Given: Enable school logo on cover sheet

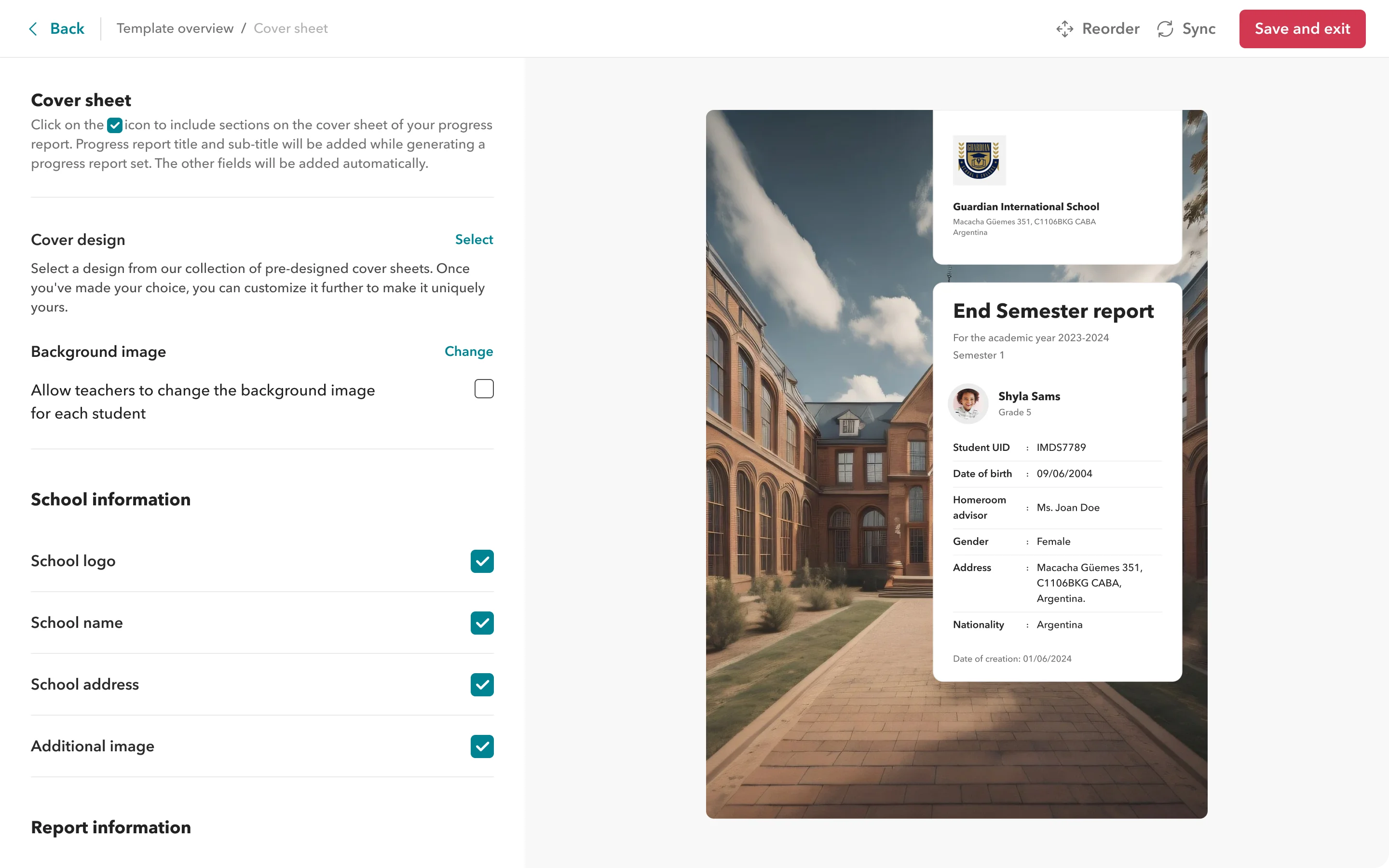Looking at the screenshot, I should tap(483, 561).
